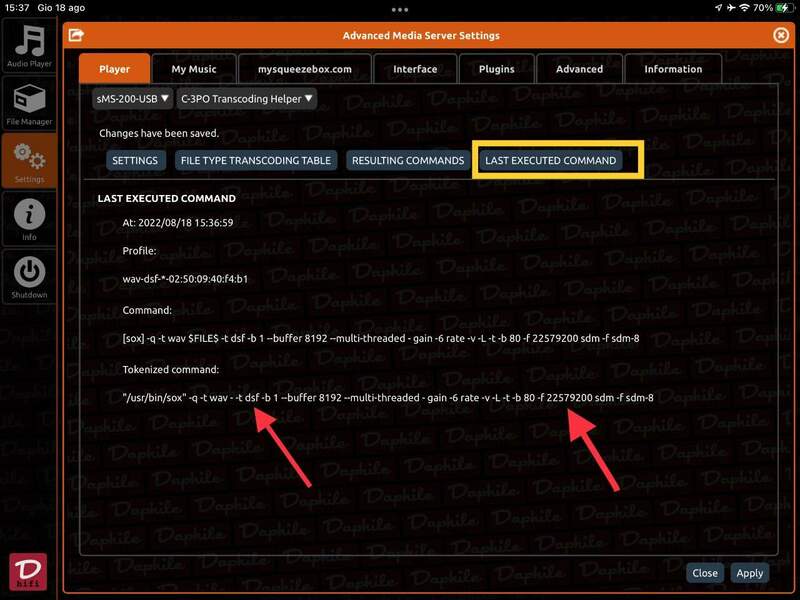Expand the sMS-200-USB player dropdown
The image size is (800, 600).
(132, 99)
